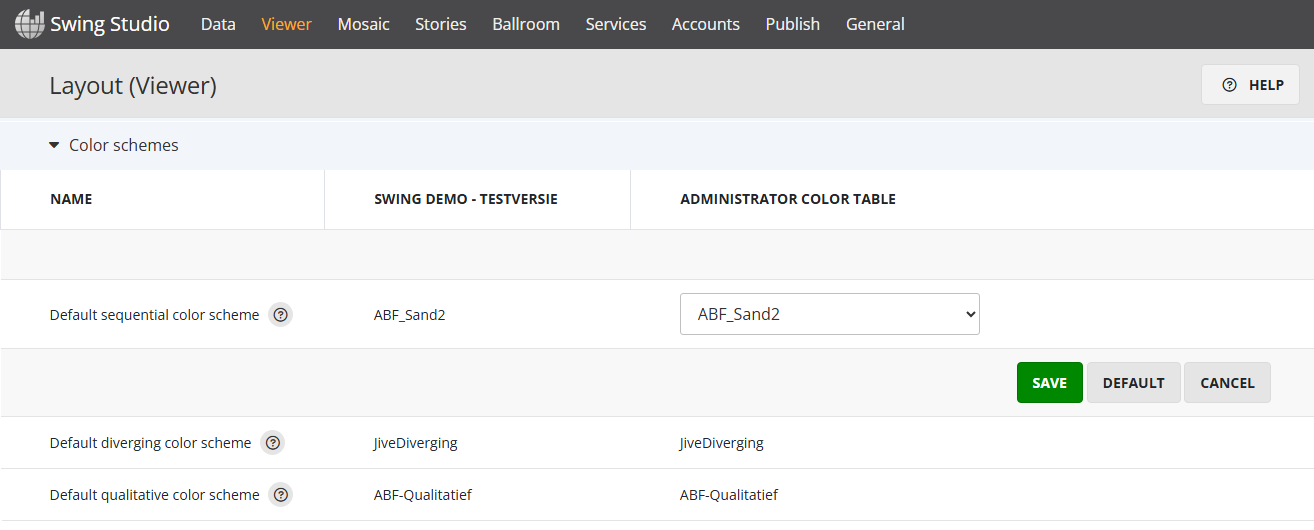The image size is (1314, 530).
Task: Open help for default qualitative color scheme
Action: (281, 495)
